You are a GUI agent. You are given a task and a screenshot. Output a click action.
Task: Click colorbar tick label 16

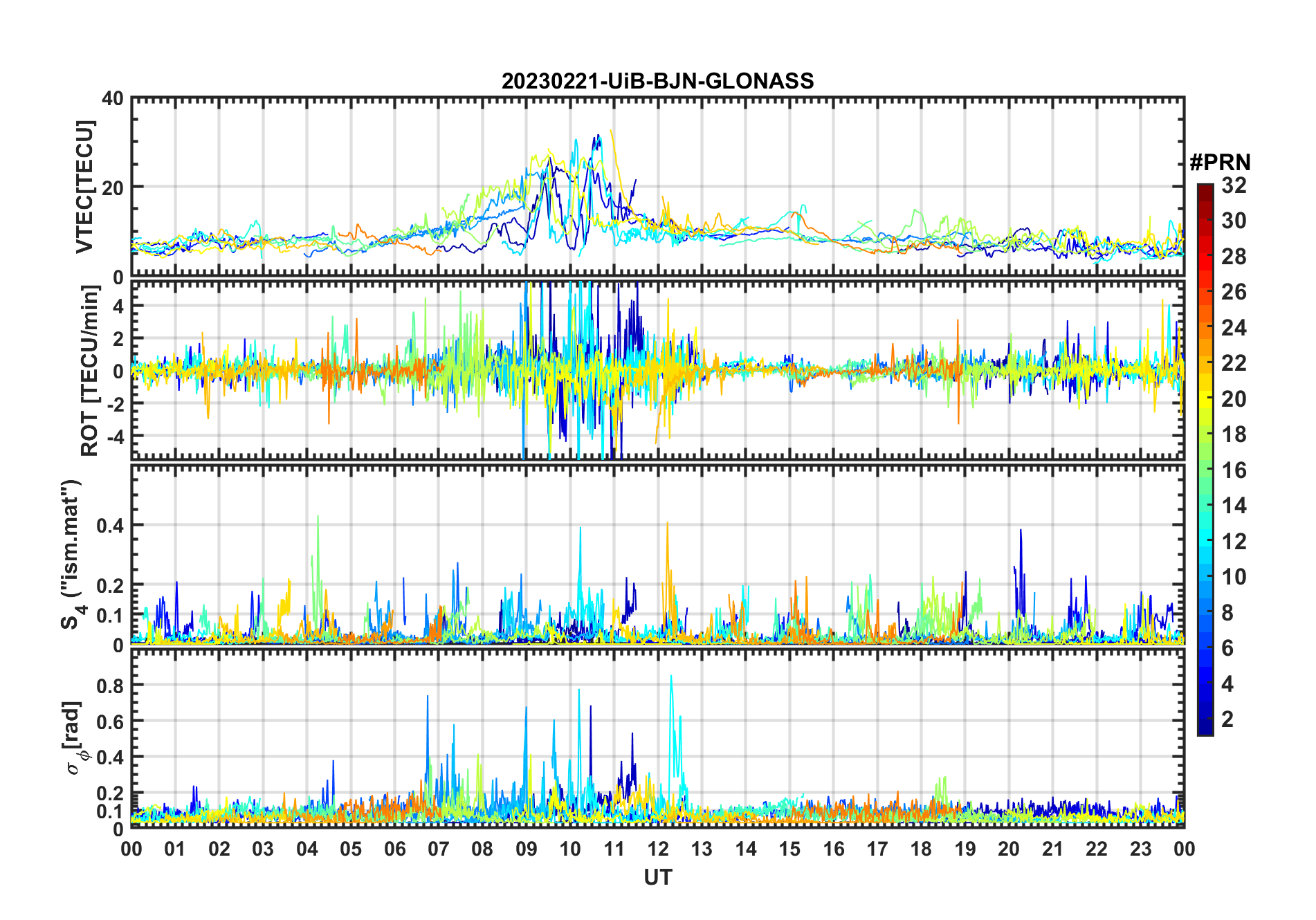[x=1234, y=470]
